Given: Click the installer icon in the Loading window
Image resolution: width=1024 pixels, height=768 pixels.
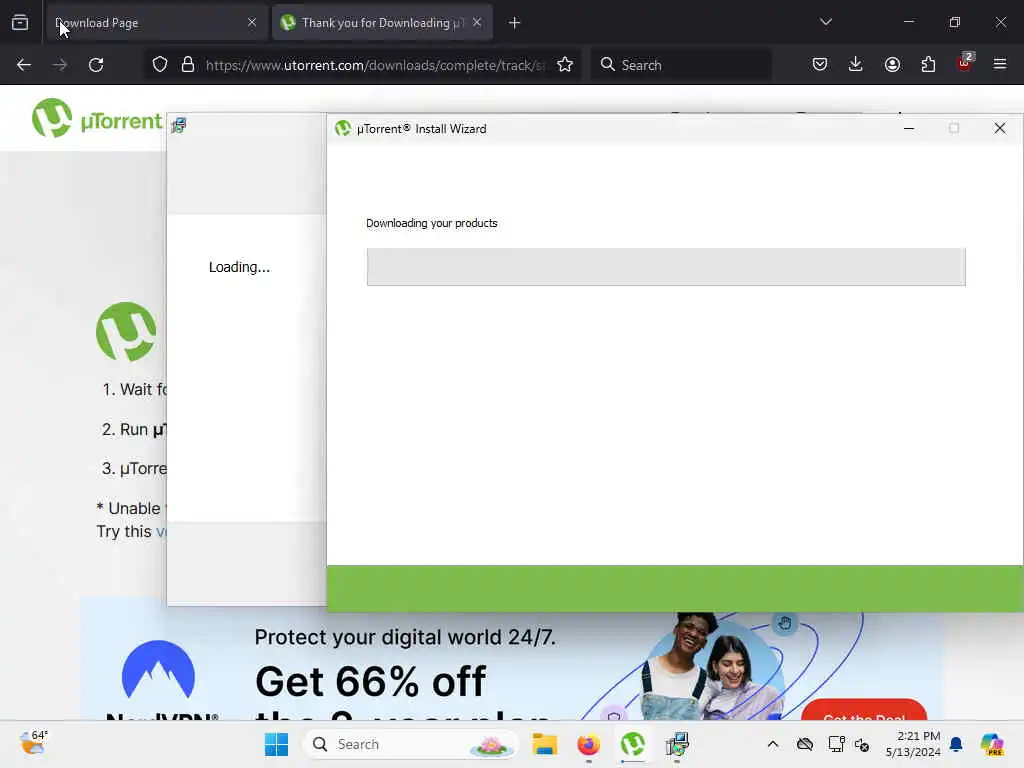Looking at the screenshot, I should tap(179, 125).
